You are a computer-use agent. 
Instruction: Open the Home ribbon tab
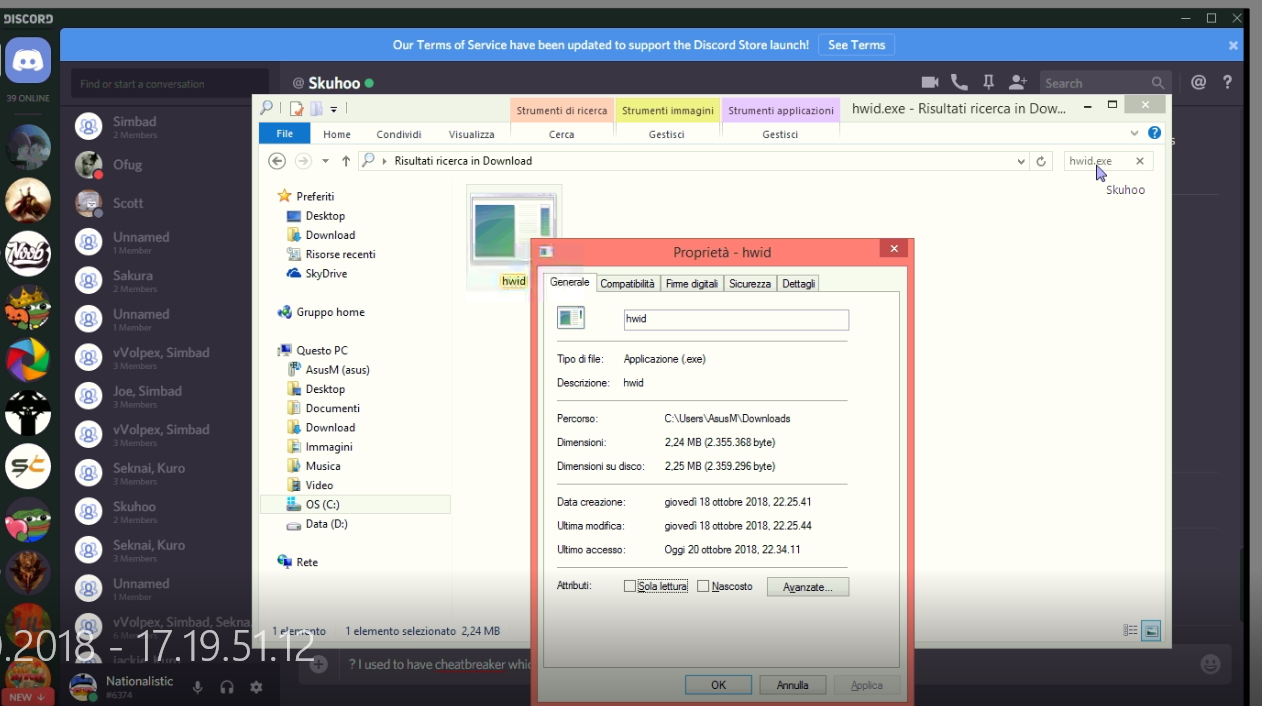337,134
